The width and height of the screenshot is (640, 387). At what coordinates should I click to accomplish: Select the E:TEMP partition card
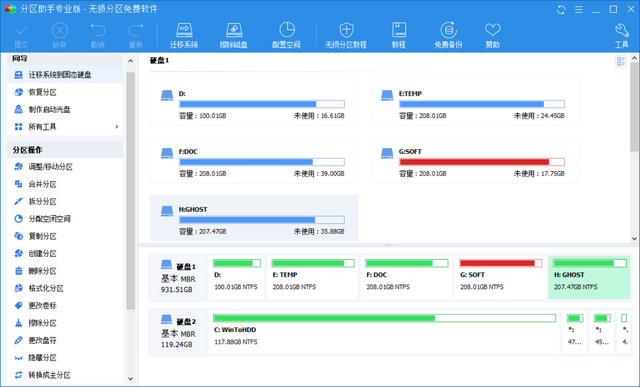474,102
